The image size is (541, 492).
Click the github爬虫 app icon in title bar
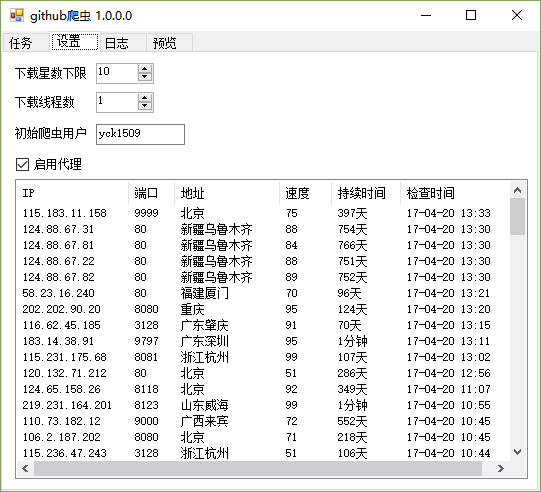point(17,16)
